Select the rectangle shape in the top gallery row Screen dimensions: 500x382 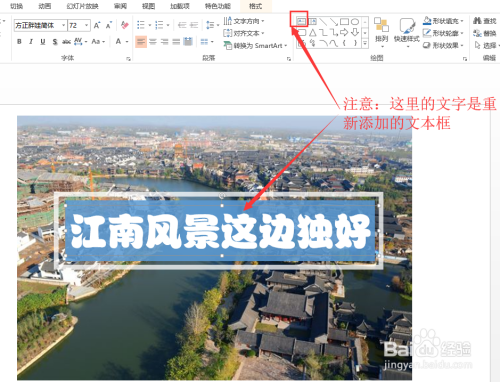click(344, 22)
